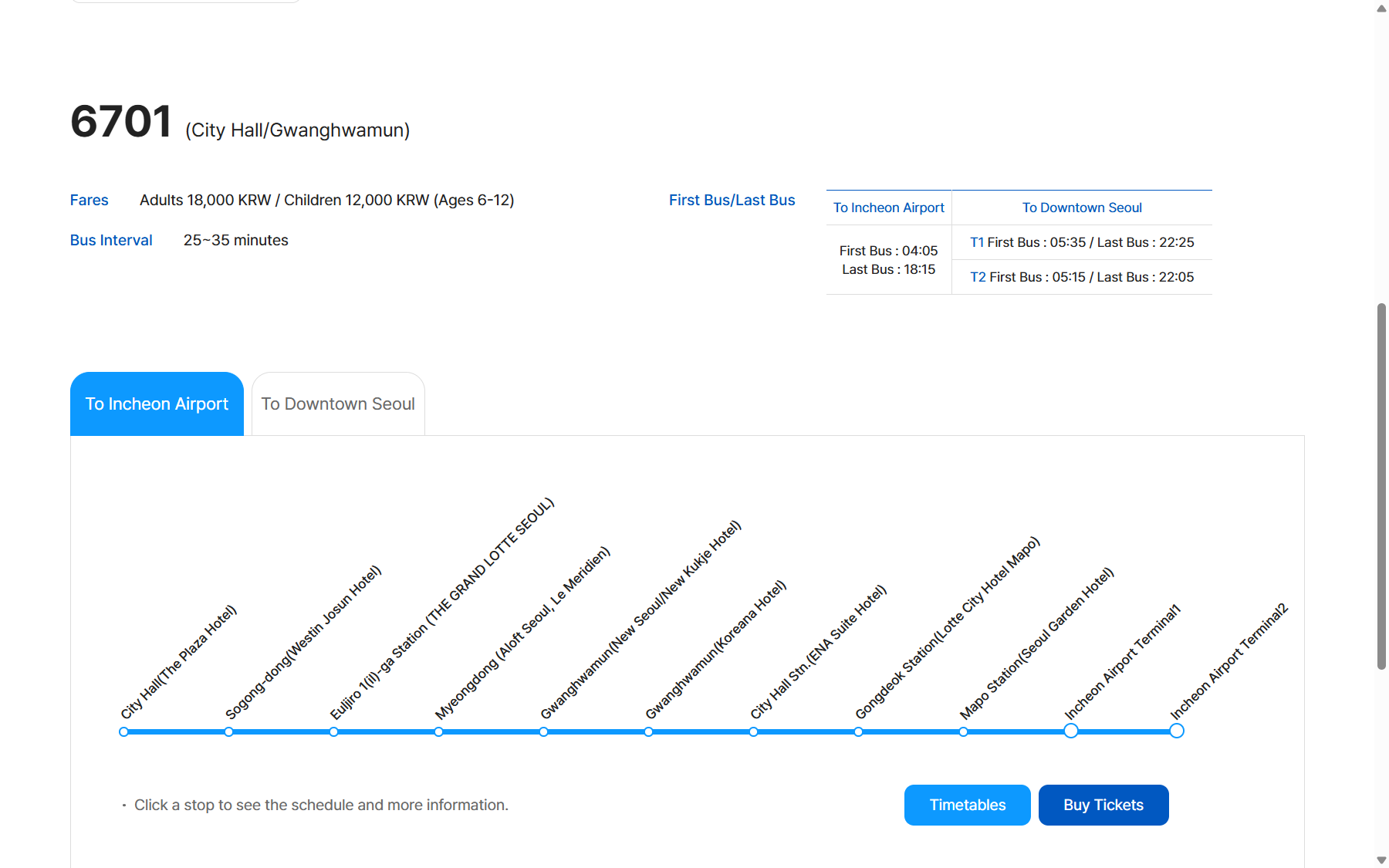Select the To Incheon Airport tab
This screenshot has height=868, width=1389.
[x=157, y=404]
